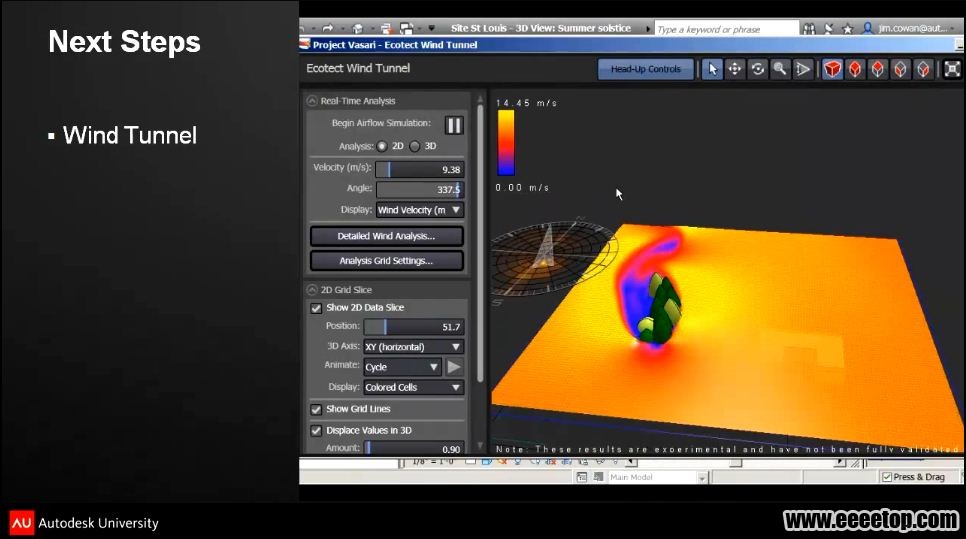Select the orbit rotate view tool
The image size is (966, 539).
click(757, 69)
